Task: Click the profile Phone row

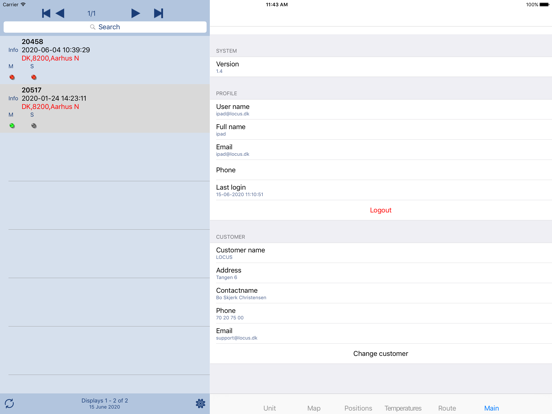Action: tap(381, 170)
